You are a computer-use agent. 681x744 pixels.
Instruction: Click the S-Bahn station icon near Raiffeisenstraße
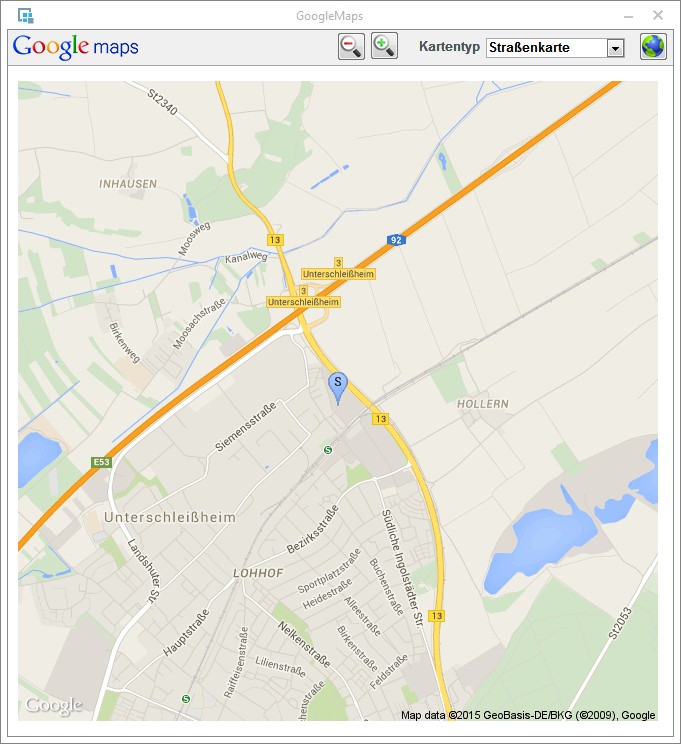click(186, 698)
